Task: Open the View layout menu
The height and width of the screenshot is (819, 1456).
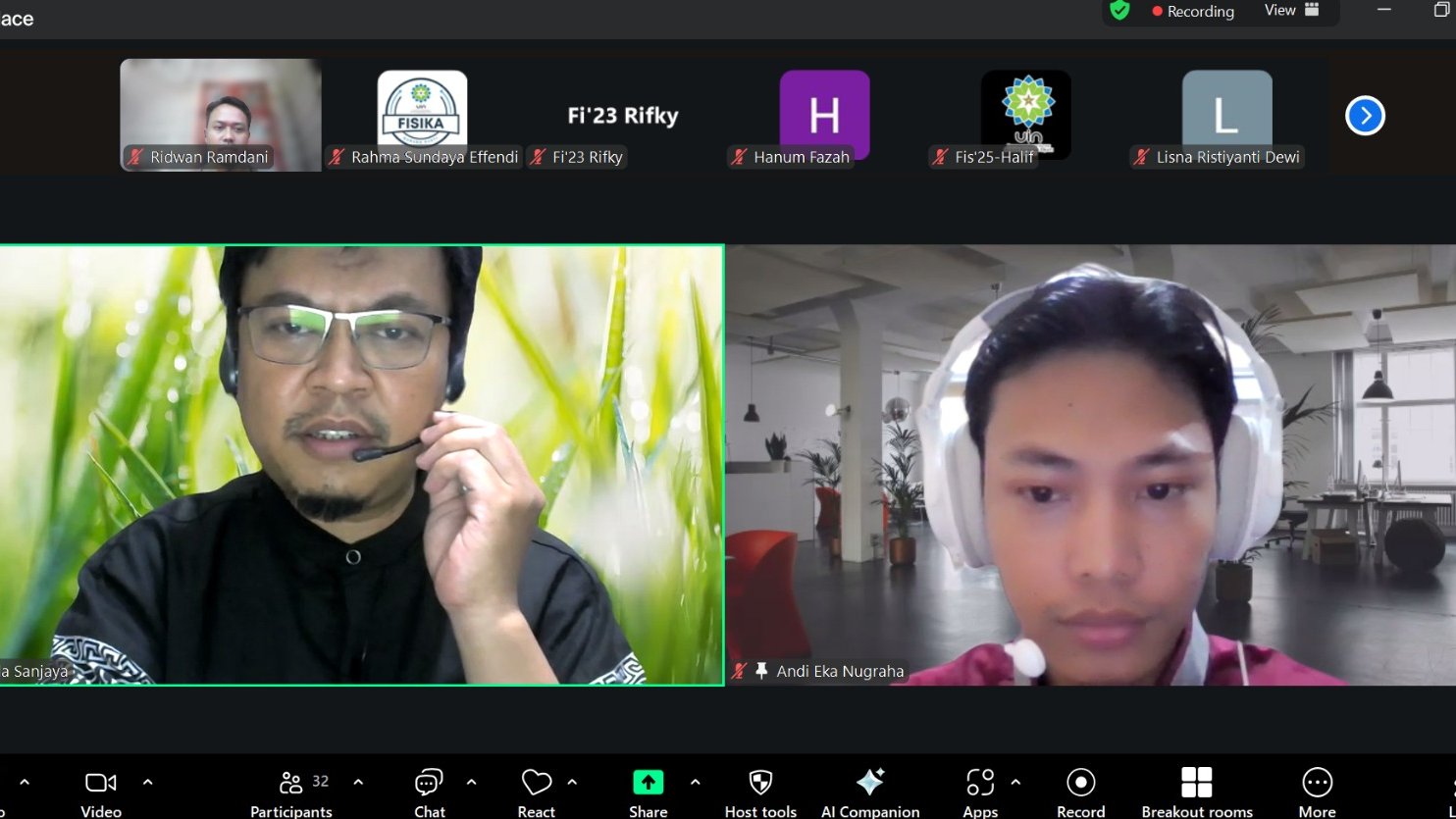Action: click(x=1292, y=11)
